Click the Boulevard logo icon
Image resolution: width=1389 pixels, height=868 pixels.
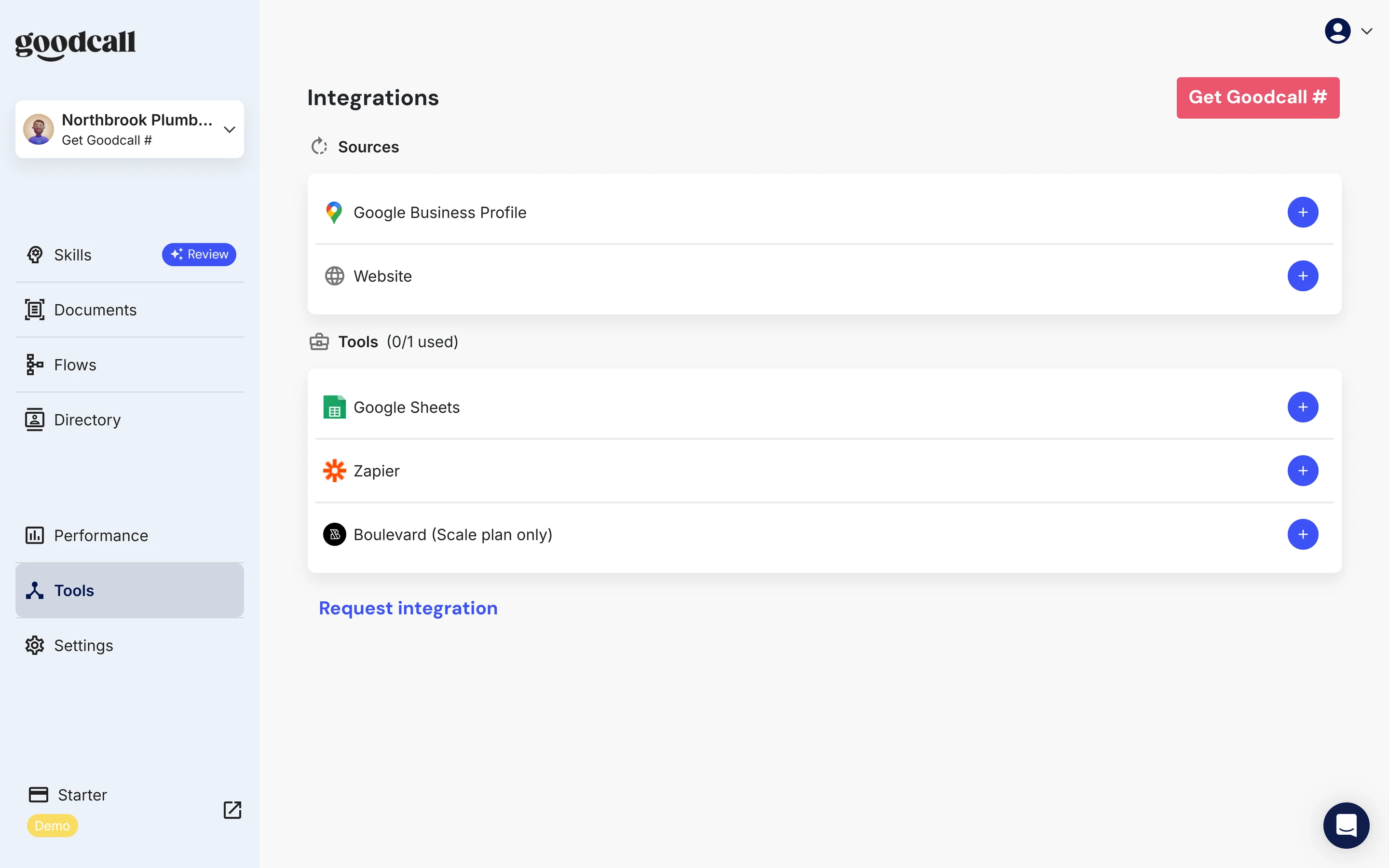335,534
